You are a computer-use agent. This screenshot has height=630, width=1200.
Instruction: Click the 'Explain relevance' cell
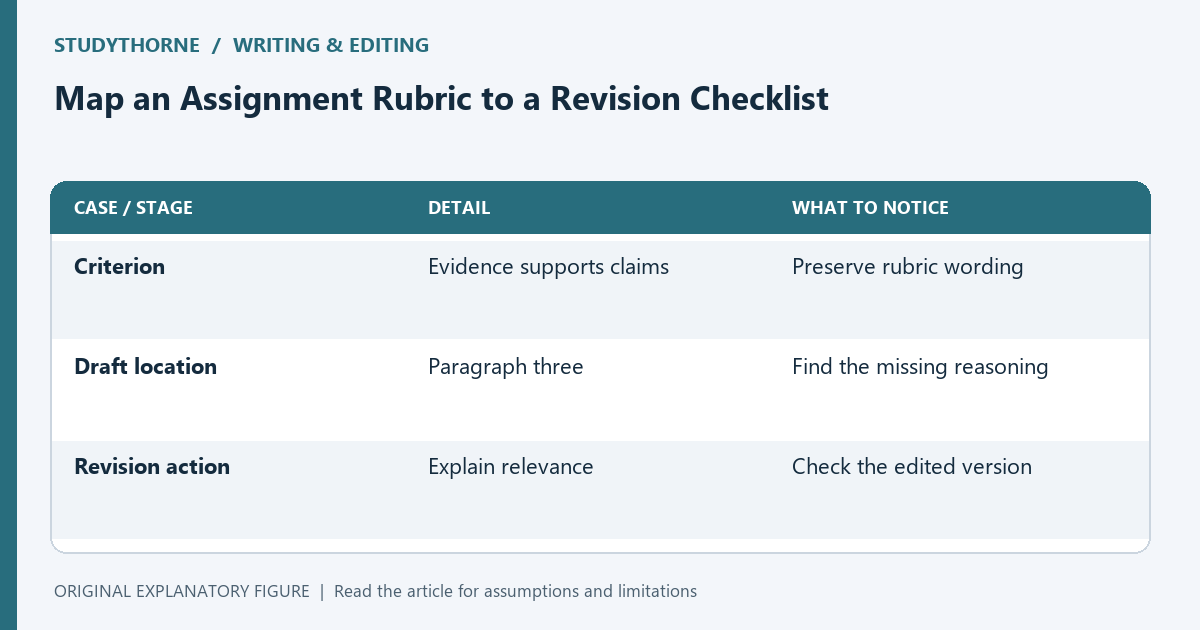[x=510, y=467]
